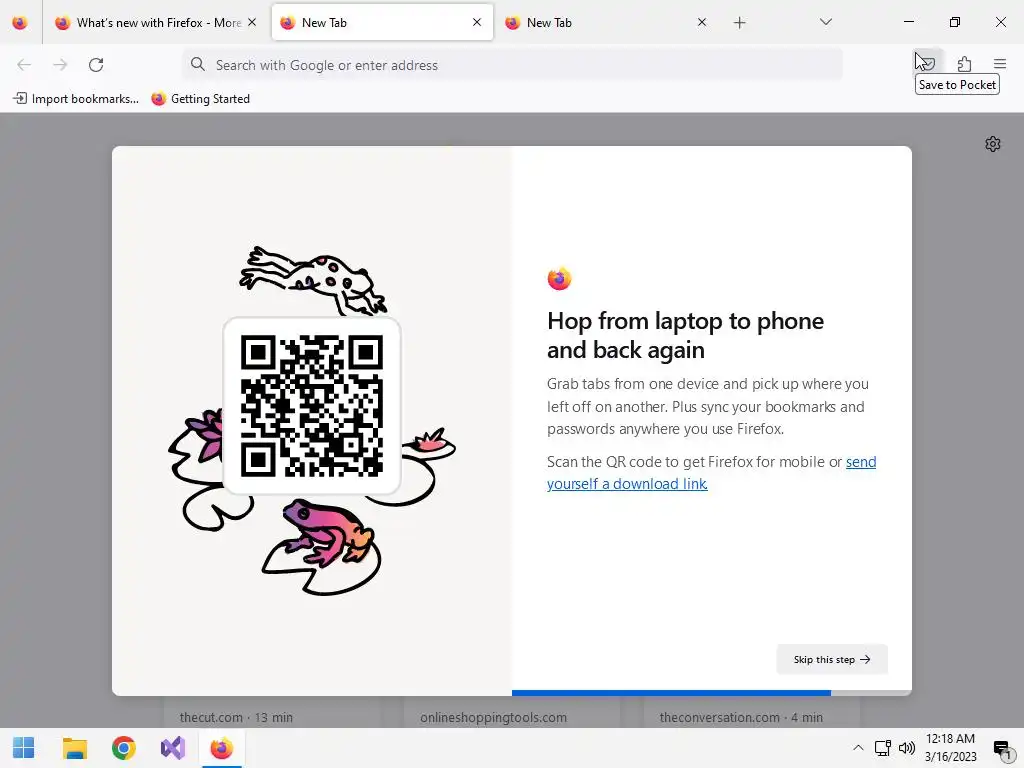The width and height of the screenshot is (1024, 768).
Task: Select the middle New Tab
Action: tap(382, 23)
